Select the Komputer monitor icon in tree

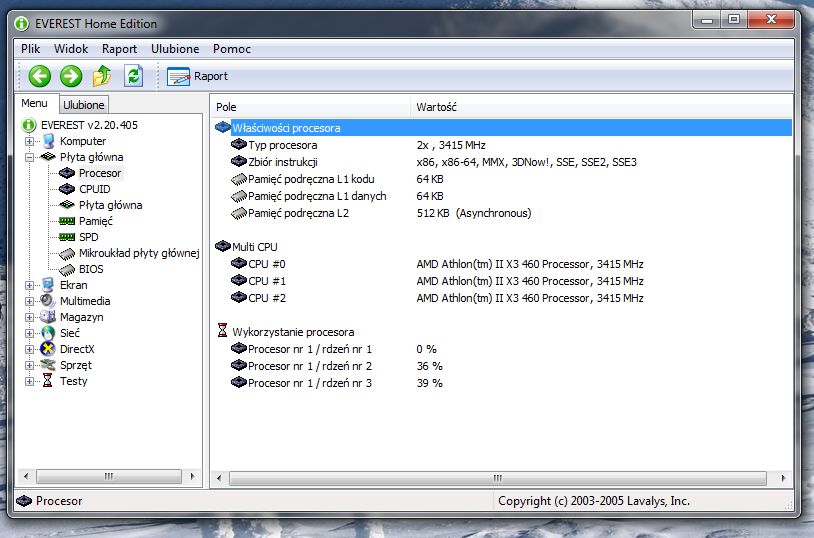point(48,141)
